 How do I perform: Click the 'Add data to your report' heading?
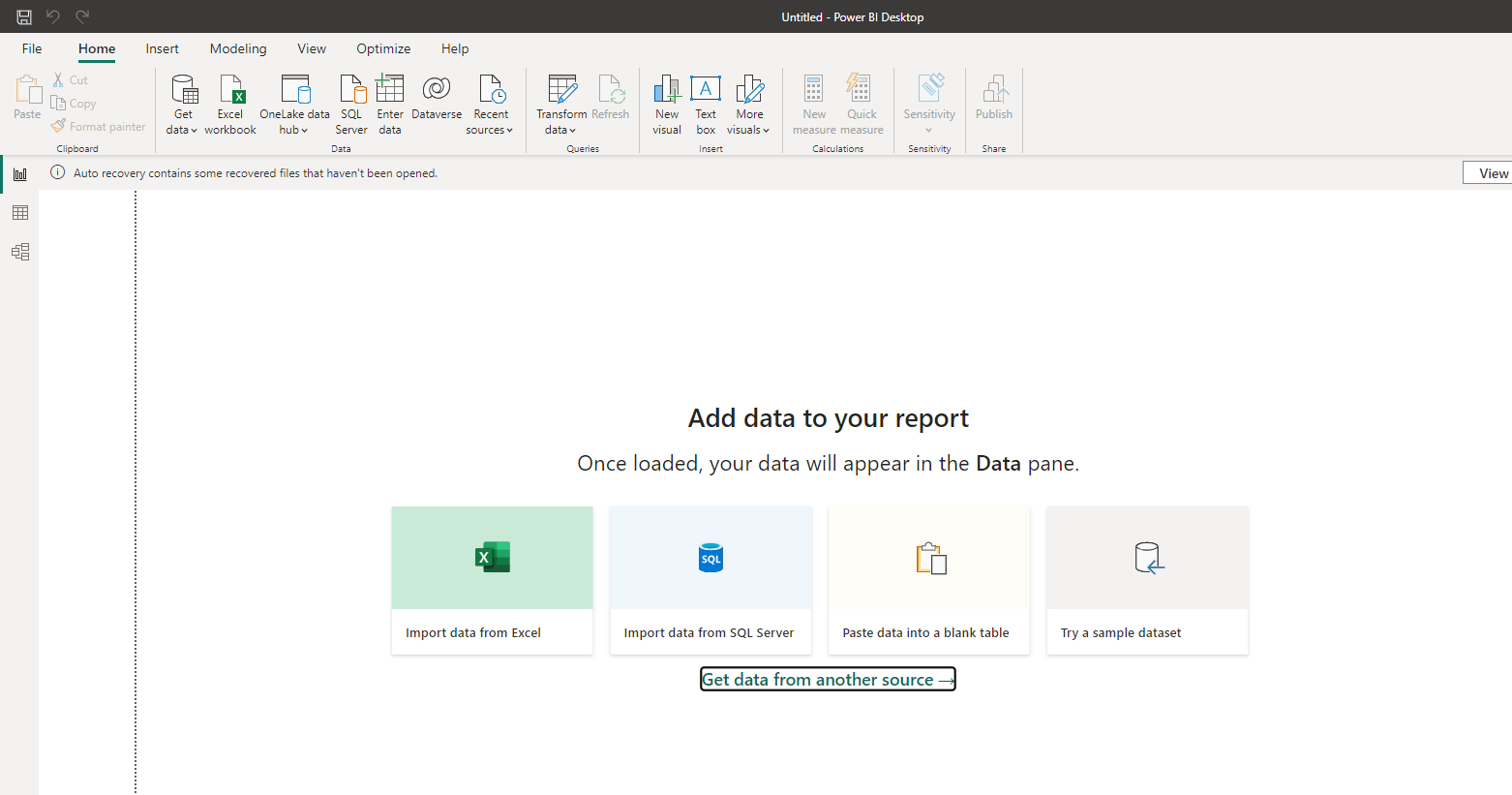click(829, 418)
